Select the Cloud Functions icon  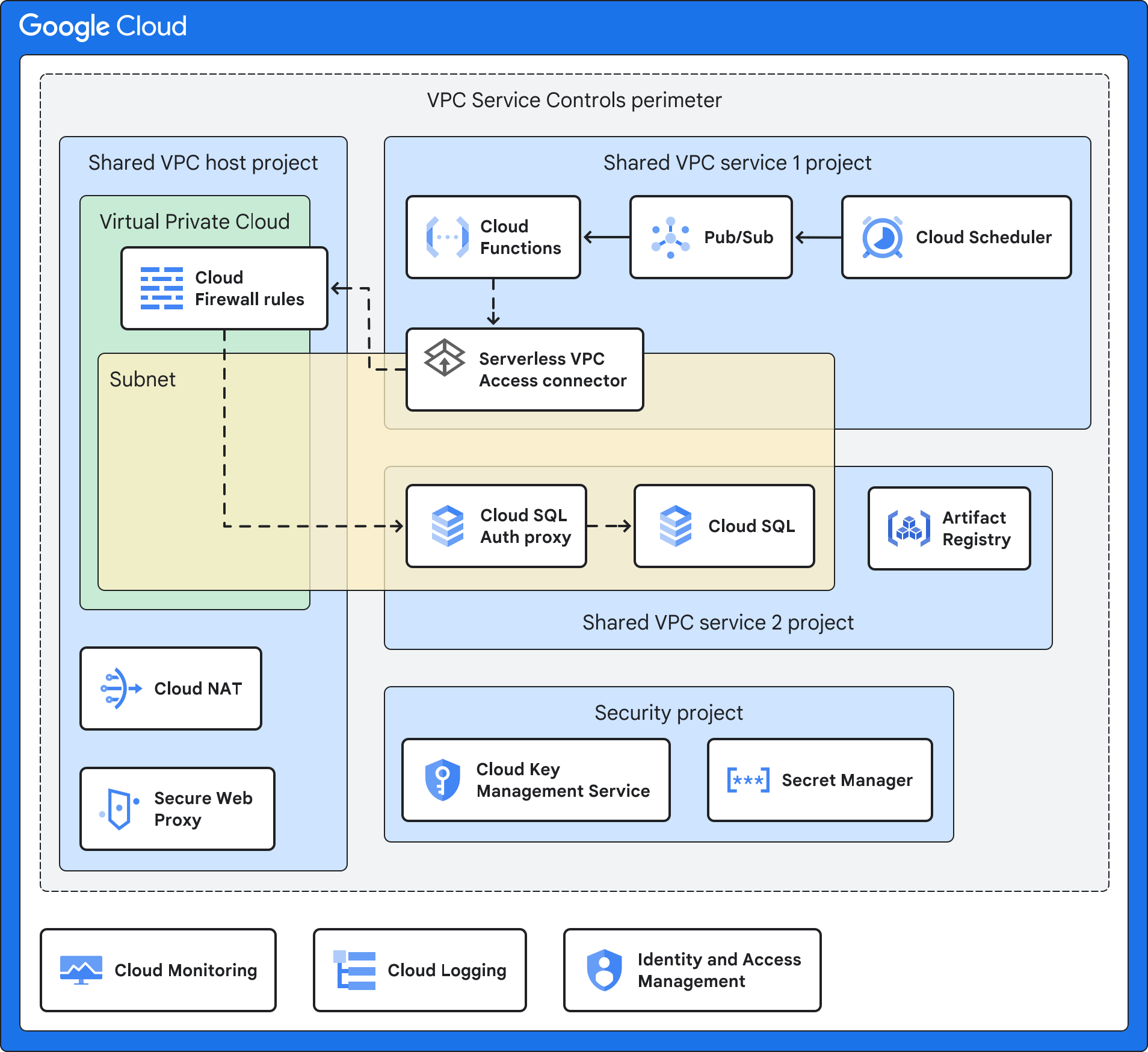point(446,237)
